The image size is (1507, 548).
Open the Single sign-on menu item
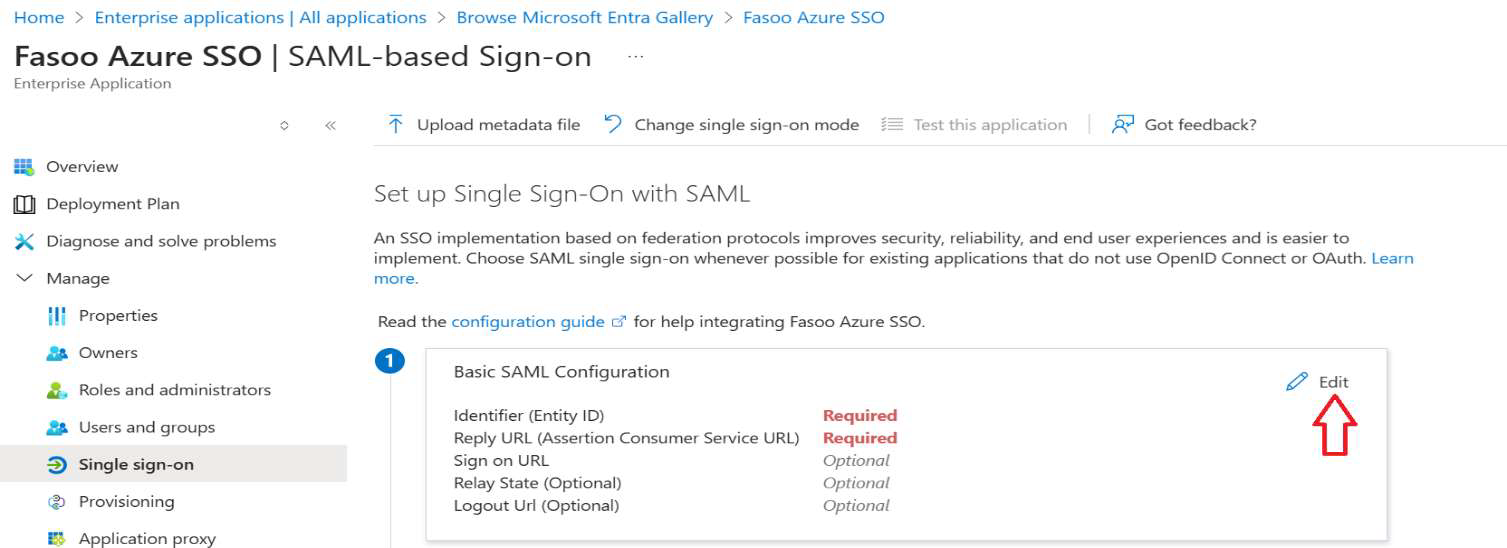point(136,465)
